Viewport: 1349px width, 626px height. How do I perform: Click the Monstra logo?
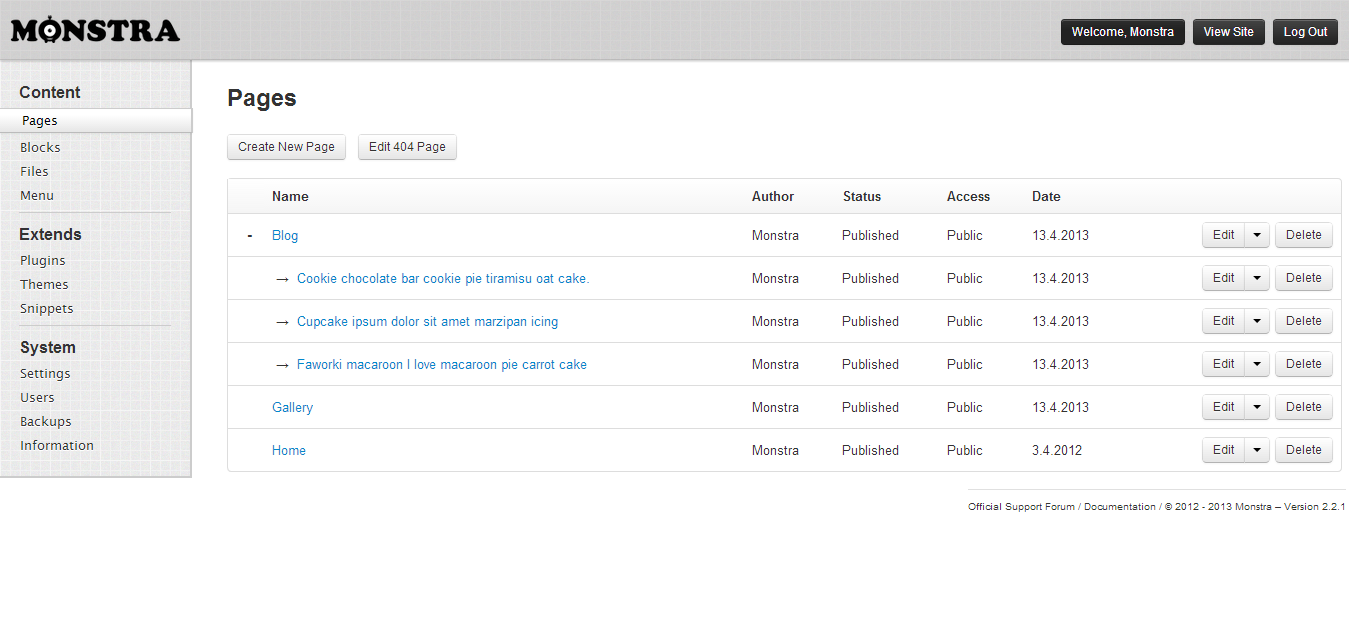point(95,30)
